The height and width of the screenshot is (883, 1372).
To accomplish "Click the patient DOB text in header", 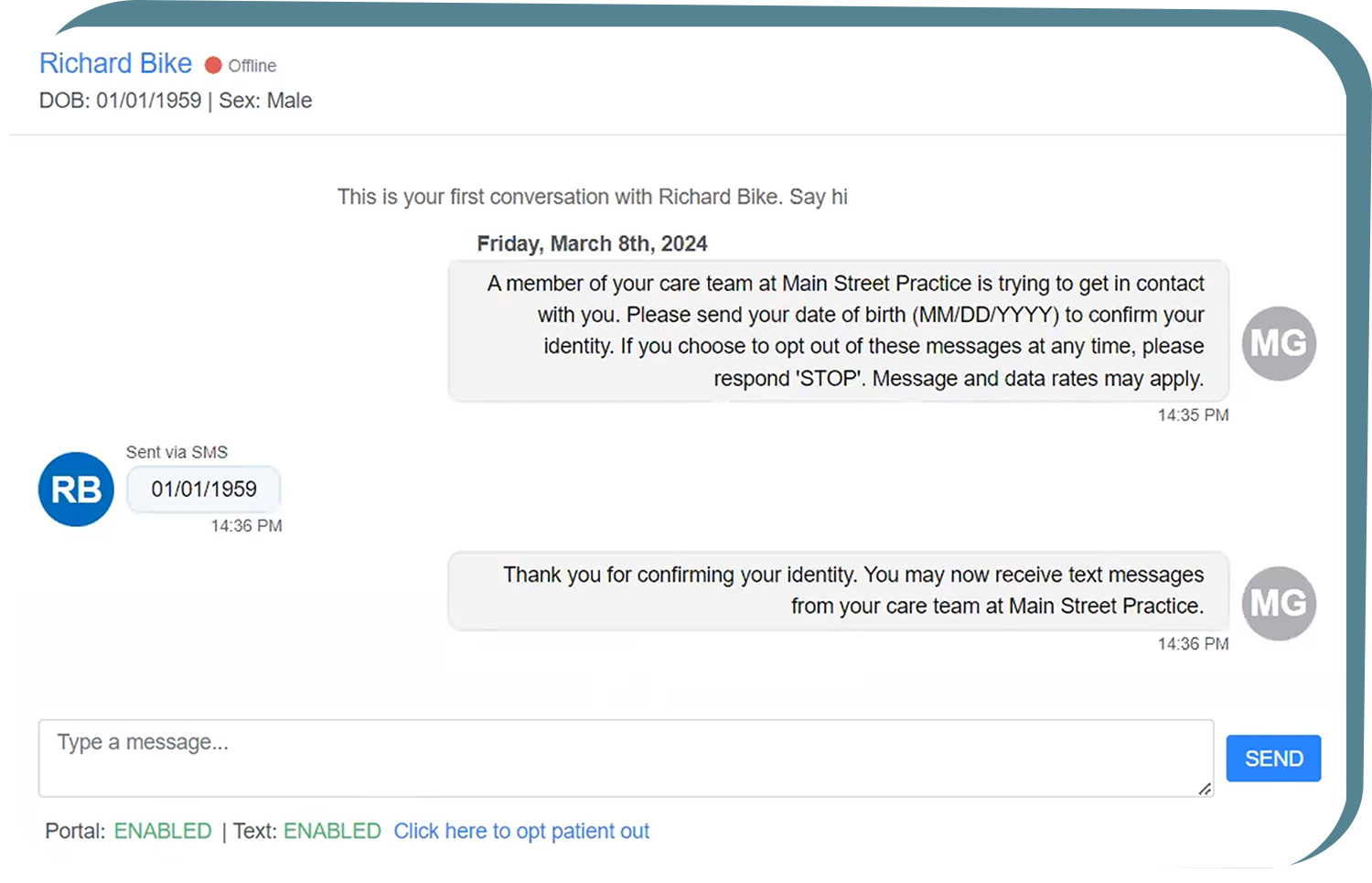I will point(120,101).
